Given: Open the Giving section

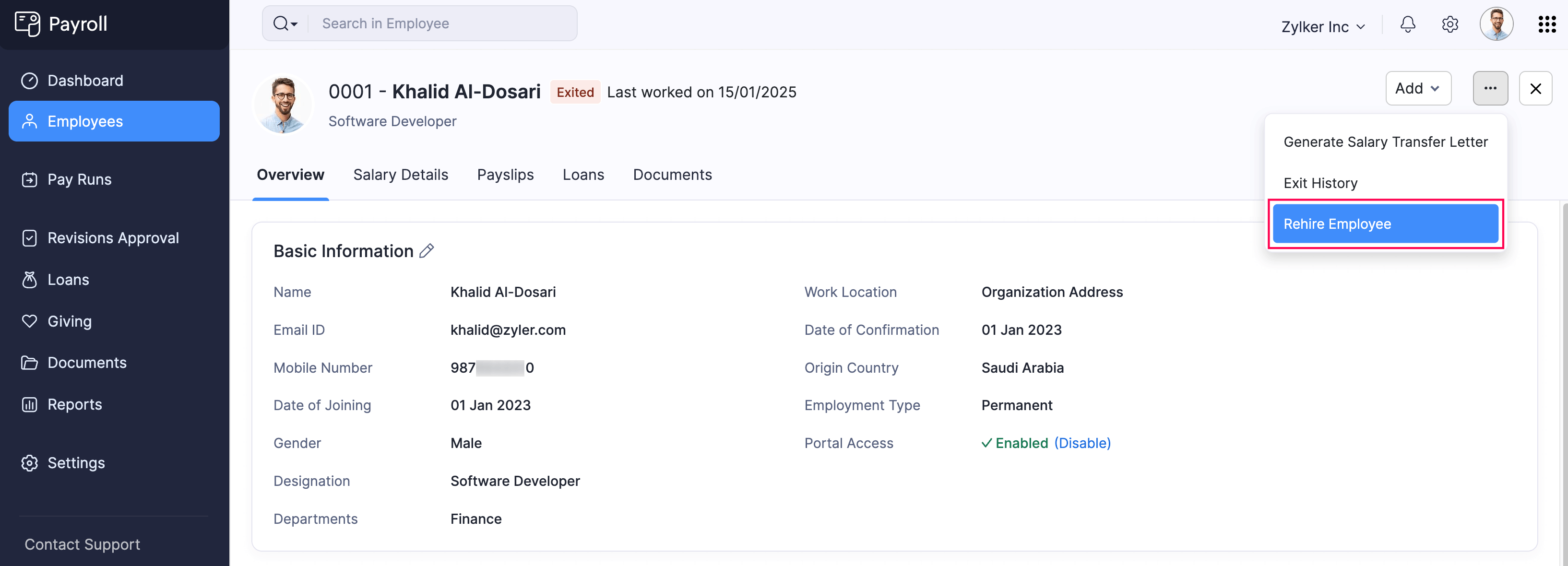Looking at the screenshot, I should [x=69, y=321].
